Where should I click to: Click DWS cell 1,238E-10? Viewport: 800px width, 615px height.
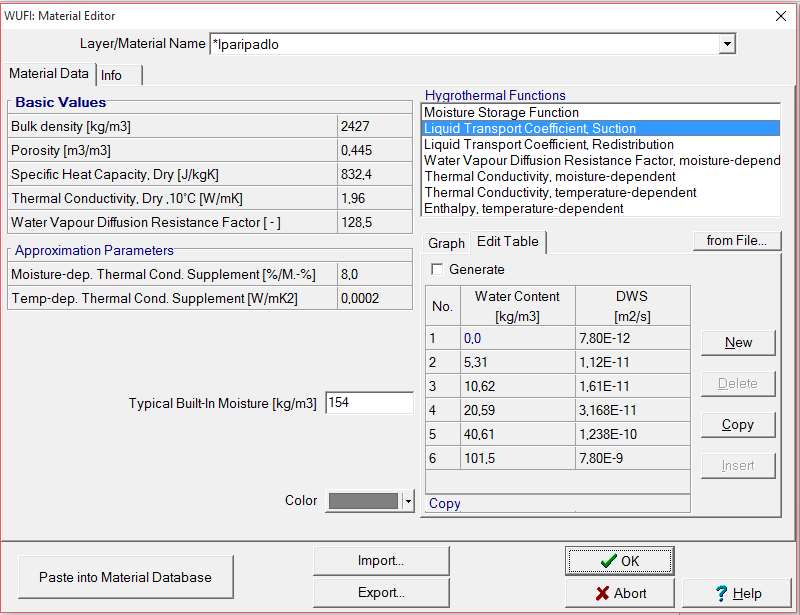(x=633, y=434)
